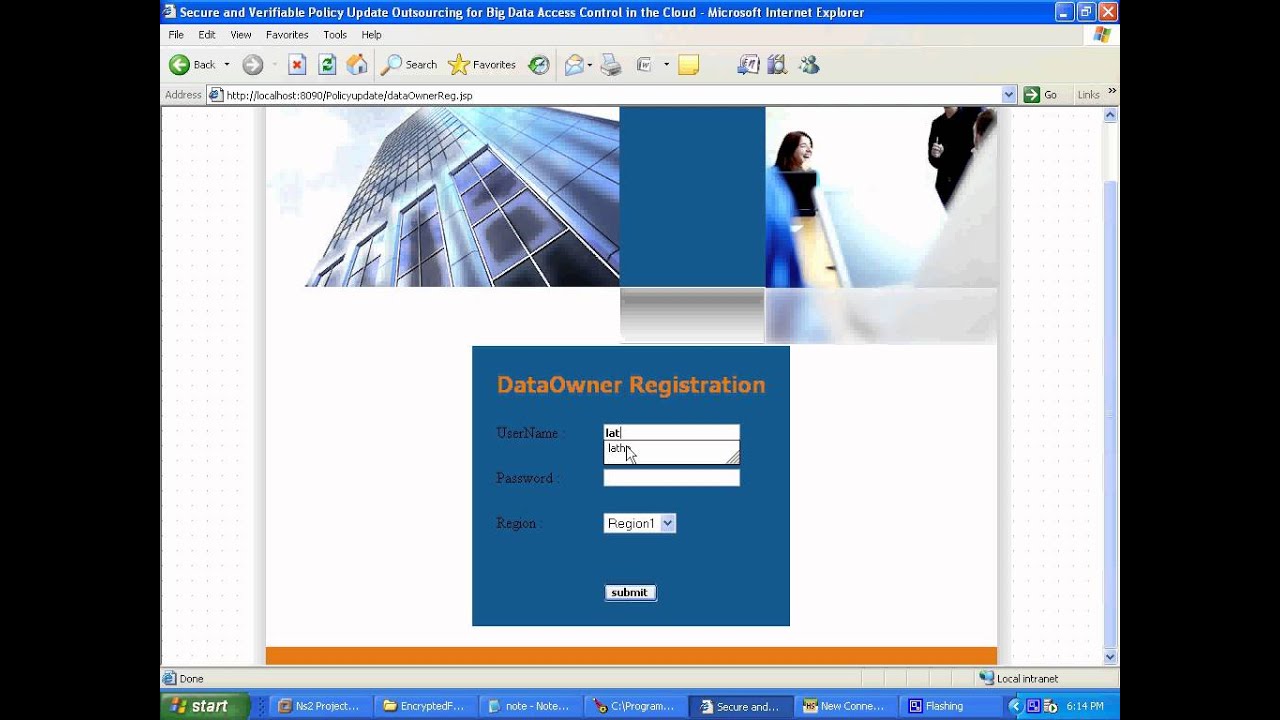The image size is (1280, 720).
Task: Go to the Home page icon
Action: [357, 65]
